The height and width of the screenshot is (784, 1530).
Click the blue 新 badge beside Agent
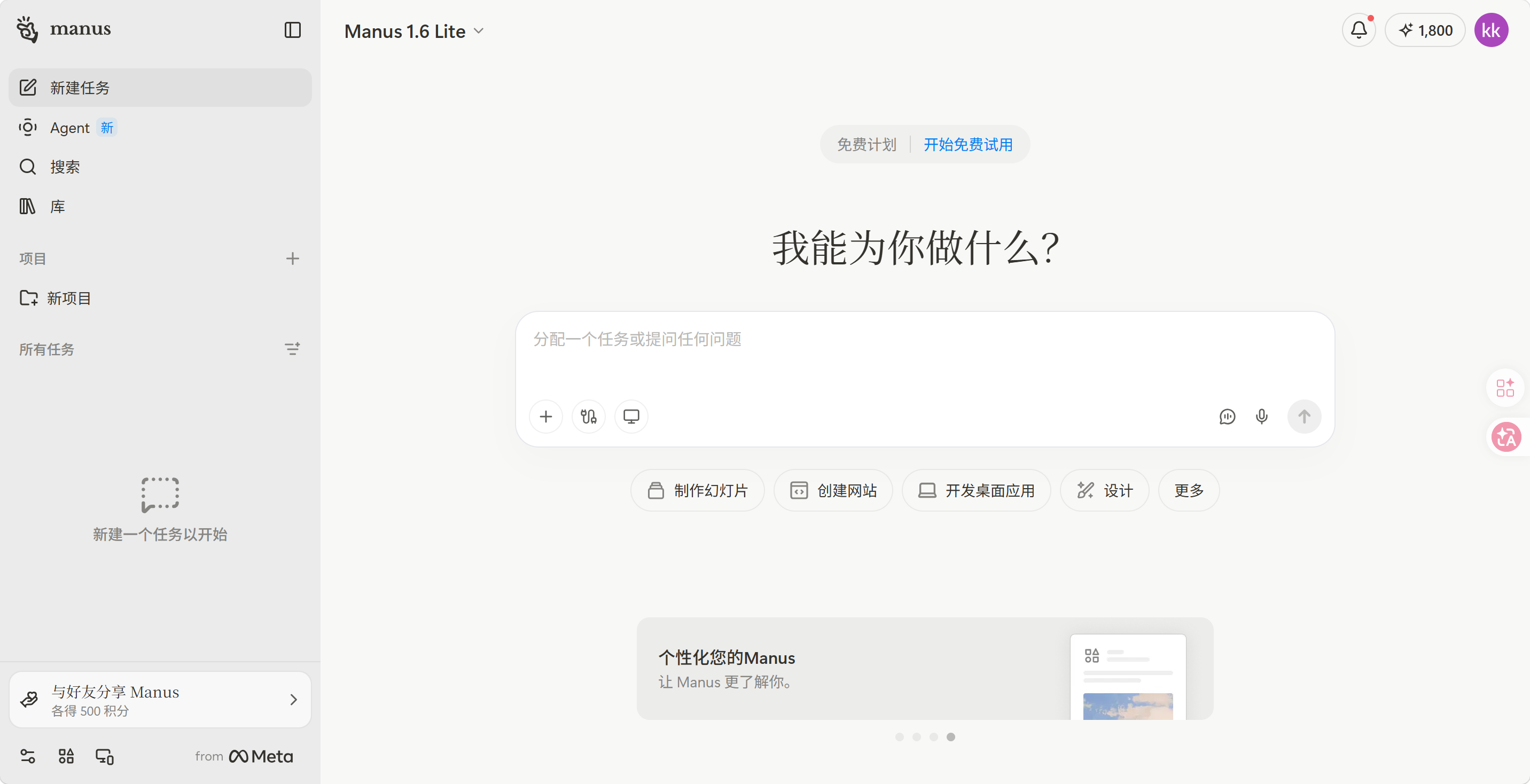107,128
